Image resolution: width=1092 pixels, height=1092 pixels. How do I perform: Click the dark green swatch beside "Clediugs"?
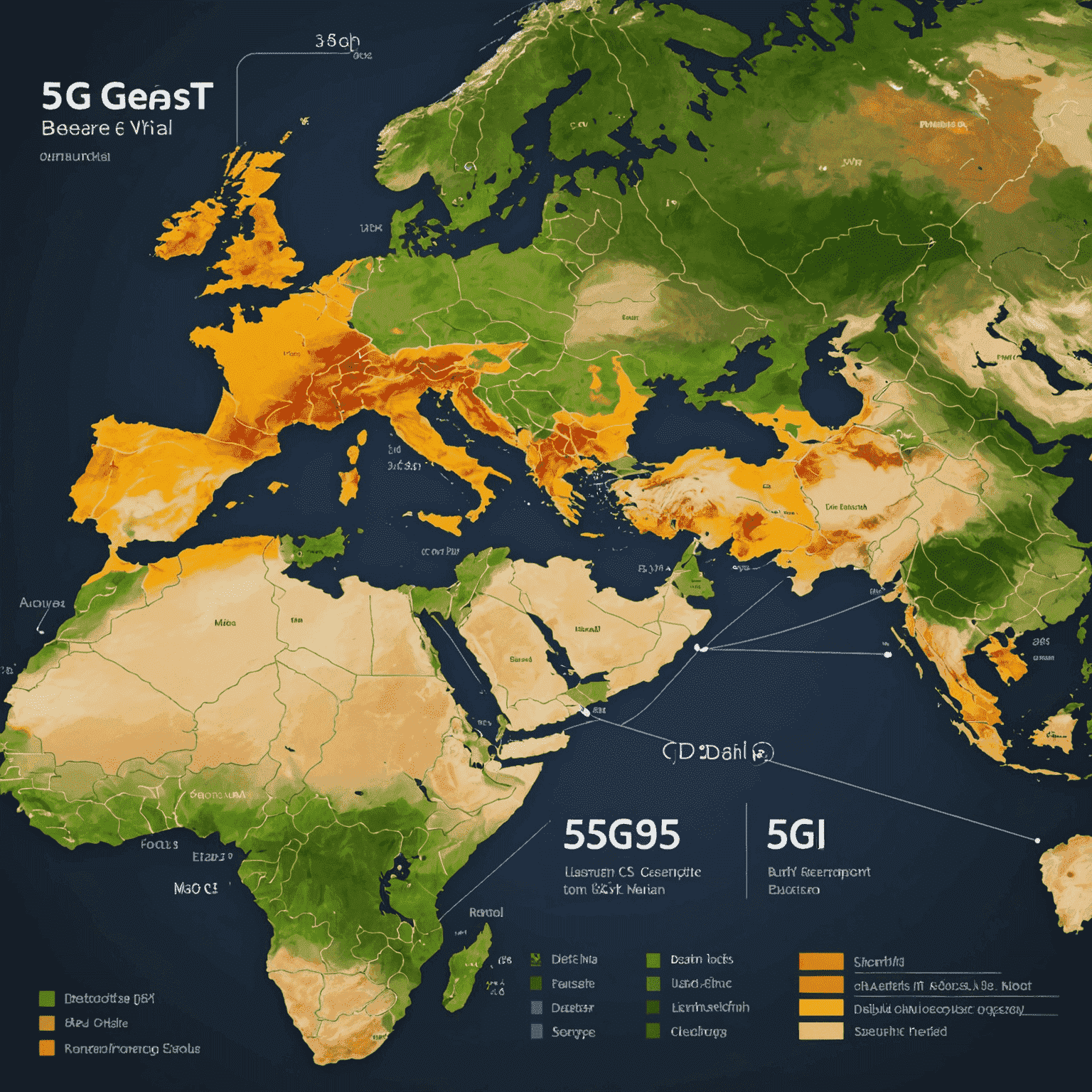[x=653, y=1031]
